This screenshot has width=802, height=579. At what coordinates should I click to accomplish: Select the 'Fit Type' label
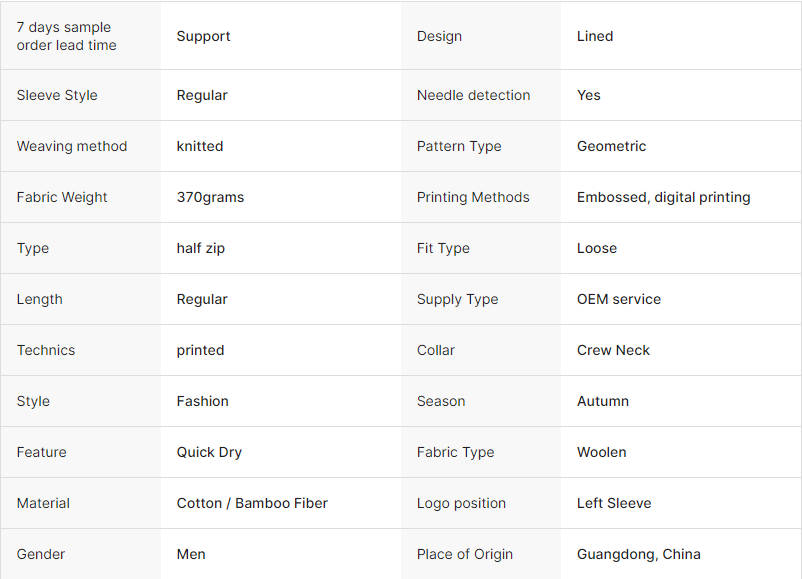[443, 248]
